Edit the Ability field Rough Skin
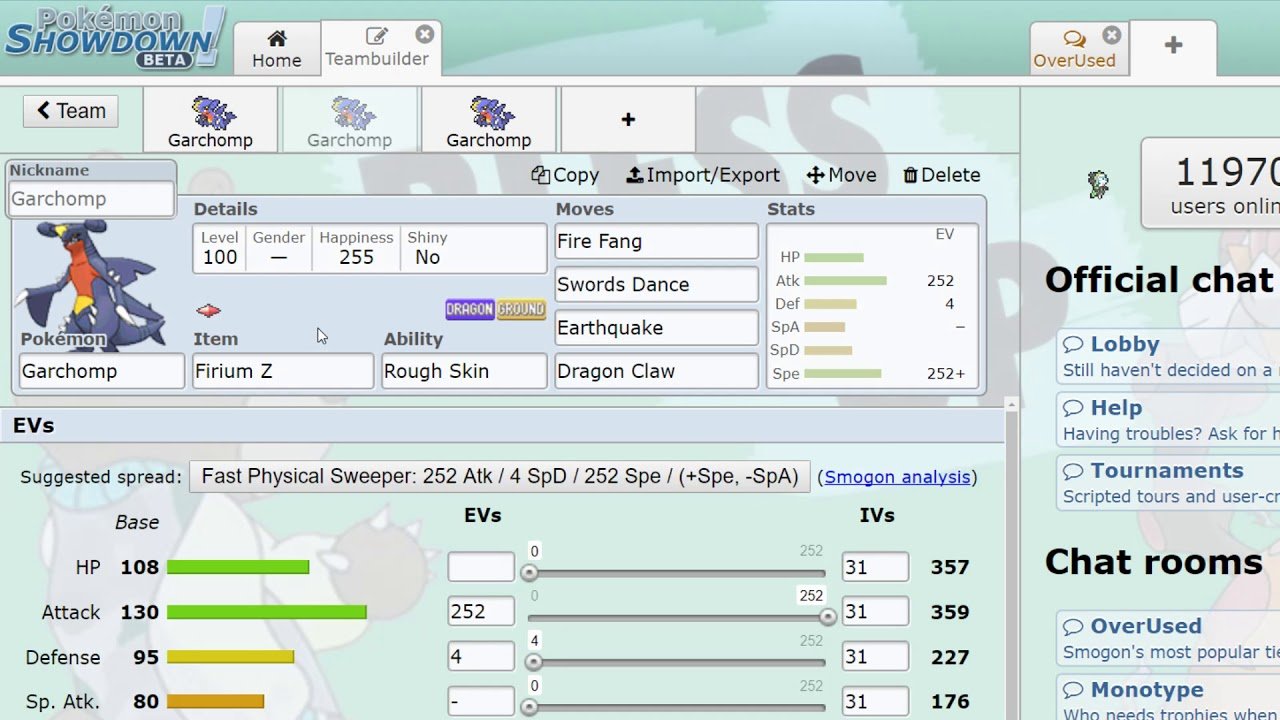Screen dimensions: 1280x720 click(x=464, y=371)
